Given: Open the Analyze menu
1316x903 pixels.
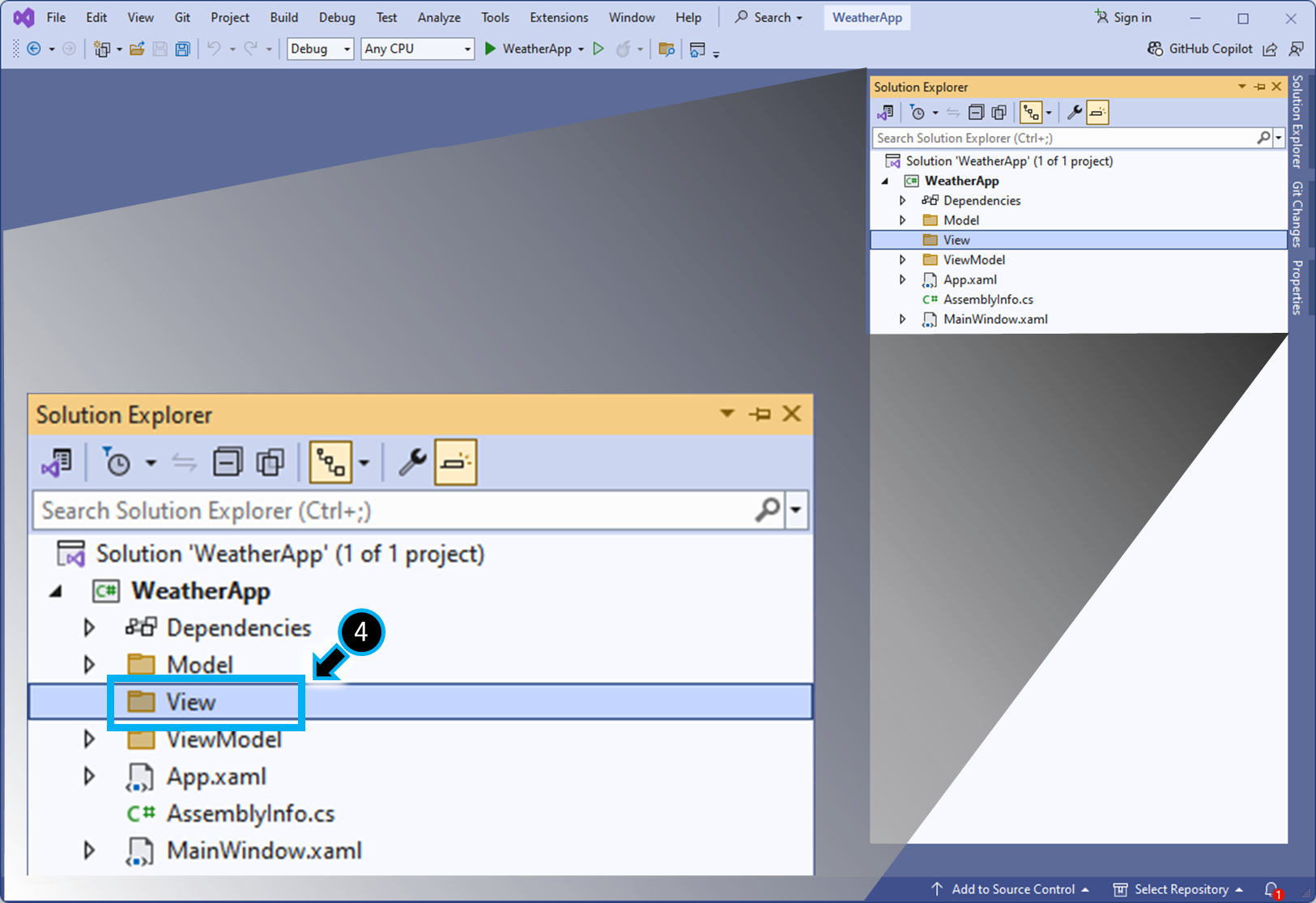Looking at the screenshot, I should [x=439, y=17].
